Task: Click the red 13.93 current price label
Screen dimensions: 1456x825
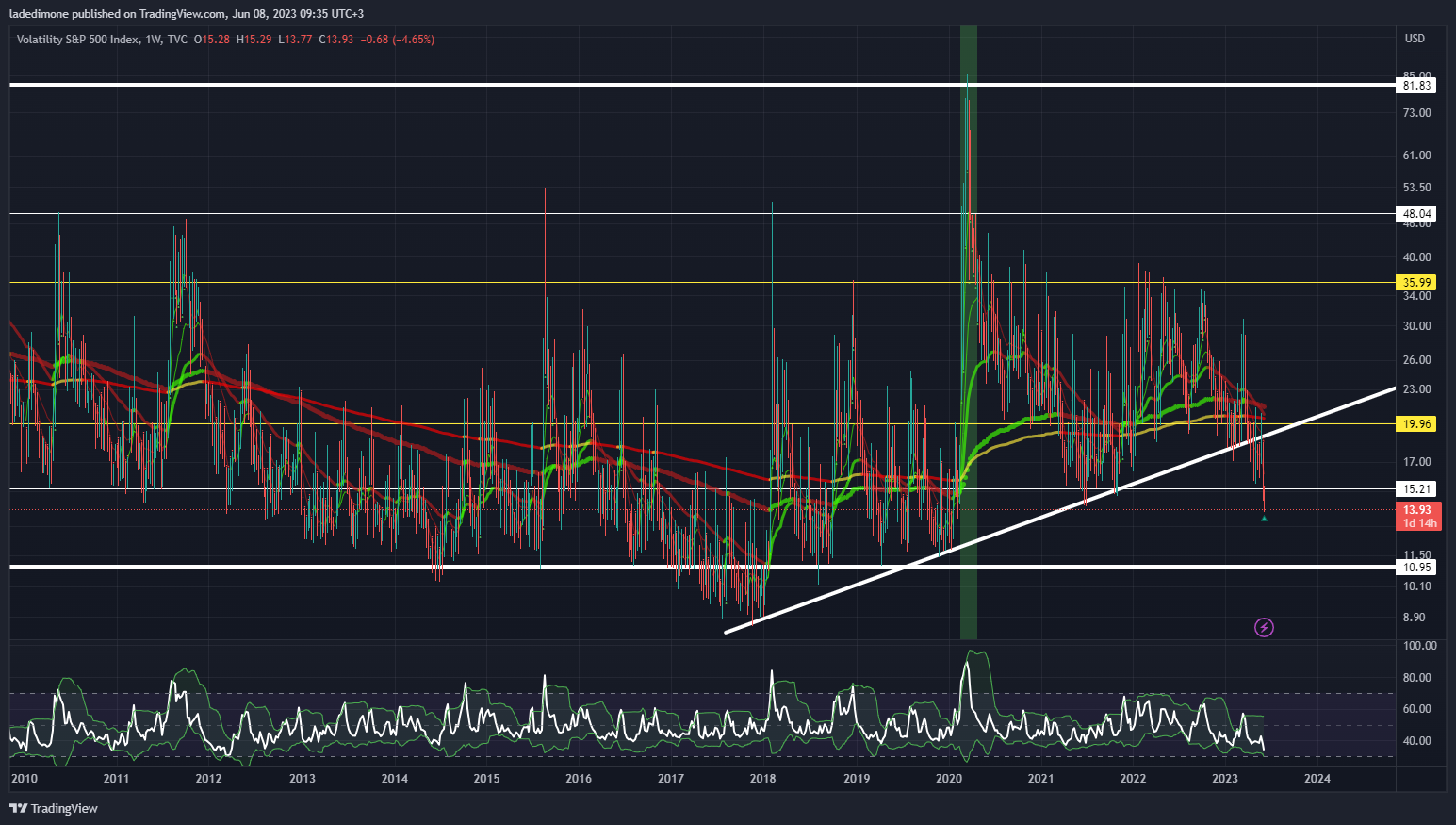Action: [x=1416, y=510]
